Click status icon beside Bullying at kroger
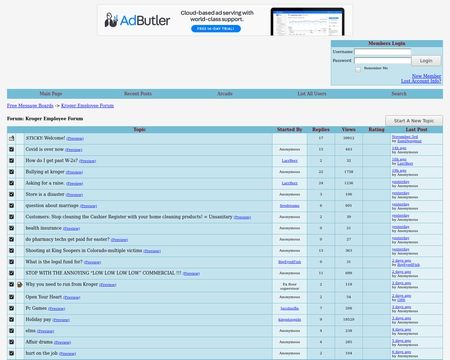The height and width of the screenshot is (360, 450). click(x=12, y=172)
